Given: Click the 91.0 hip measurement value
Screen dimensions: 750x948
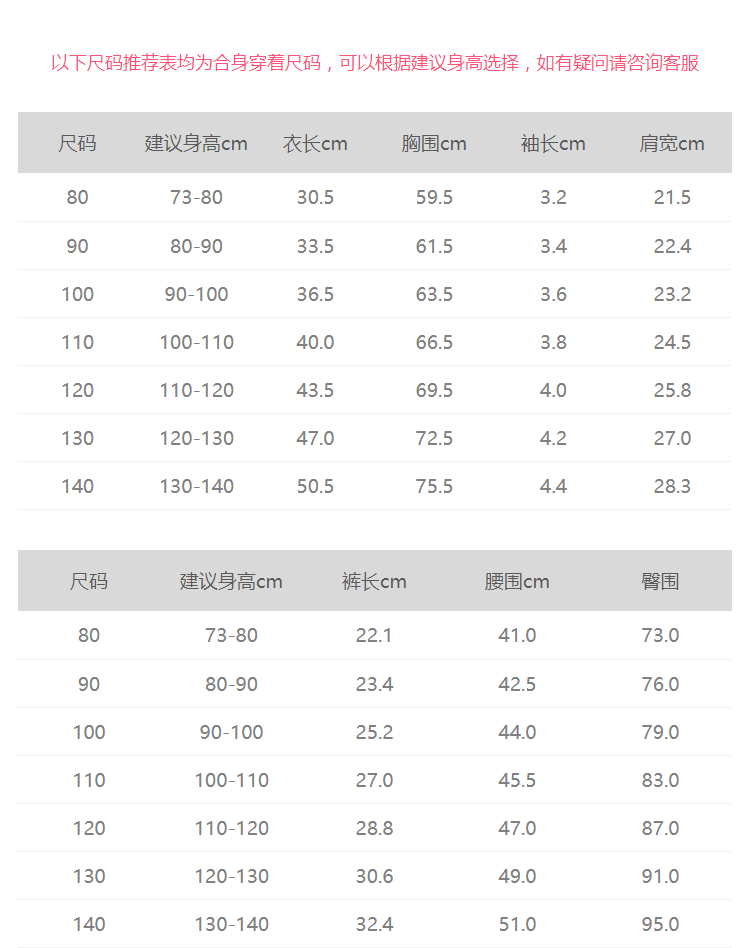Looking at the screenshot, I should [660, 876].
